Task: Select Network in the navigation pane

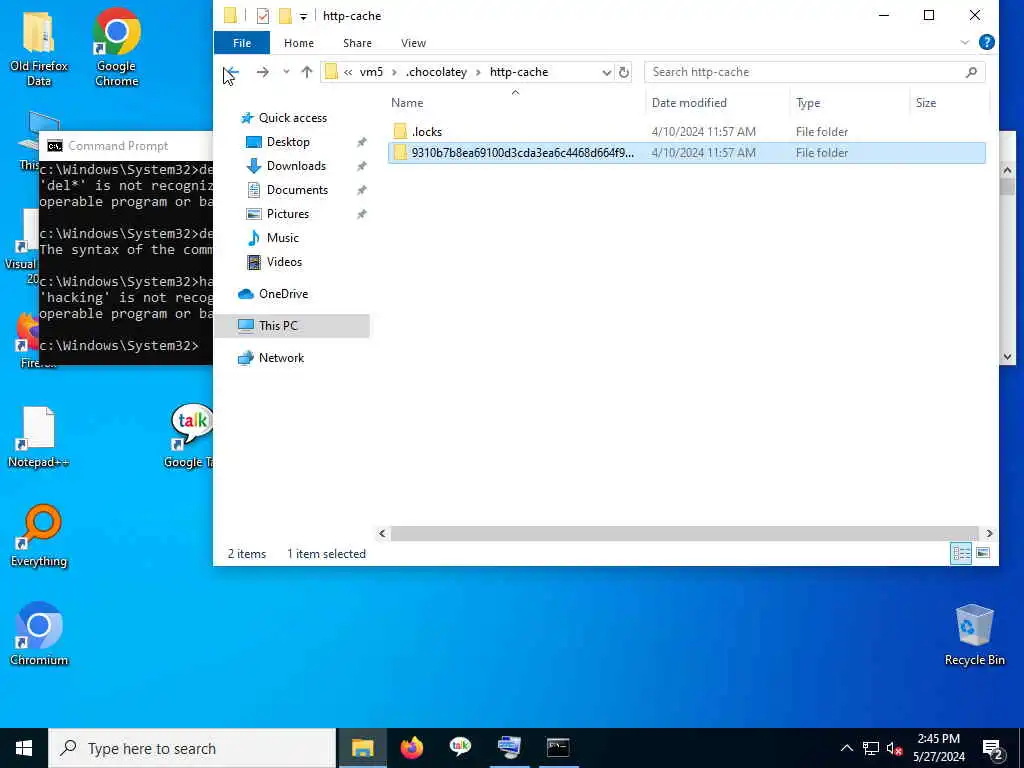Action: point(281,358)
